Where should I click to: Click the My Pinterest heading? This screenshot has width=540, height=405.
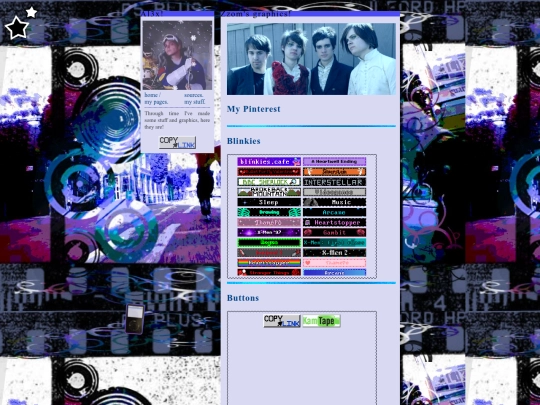click(x=253, y=109)
